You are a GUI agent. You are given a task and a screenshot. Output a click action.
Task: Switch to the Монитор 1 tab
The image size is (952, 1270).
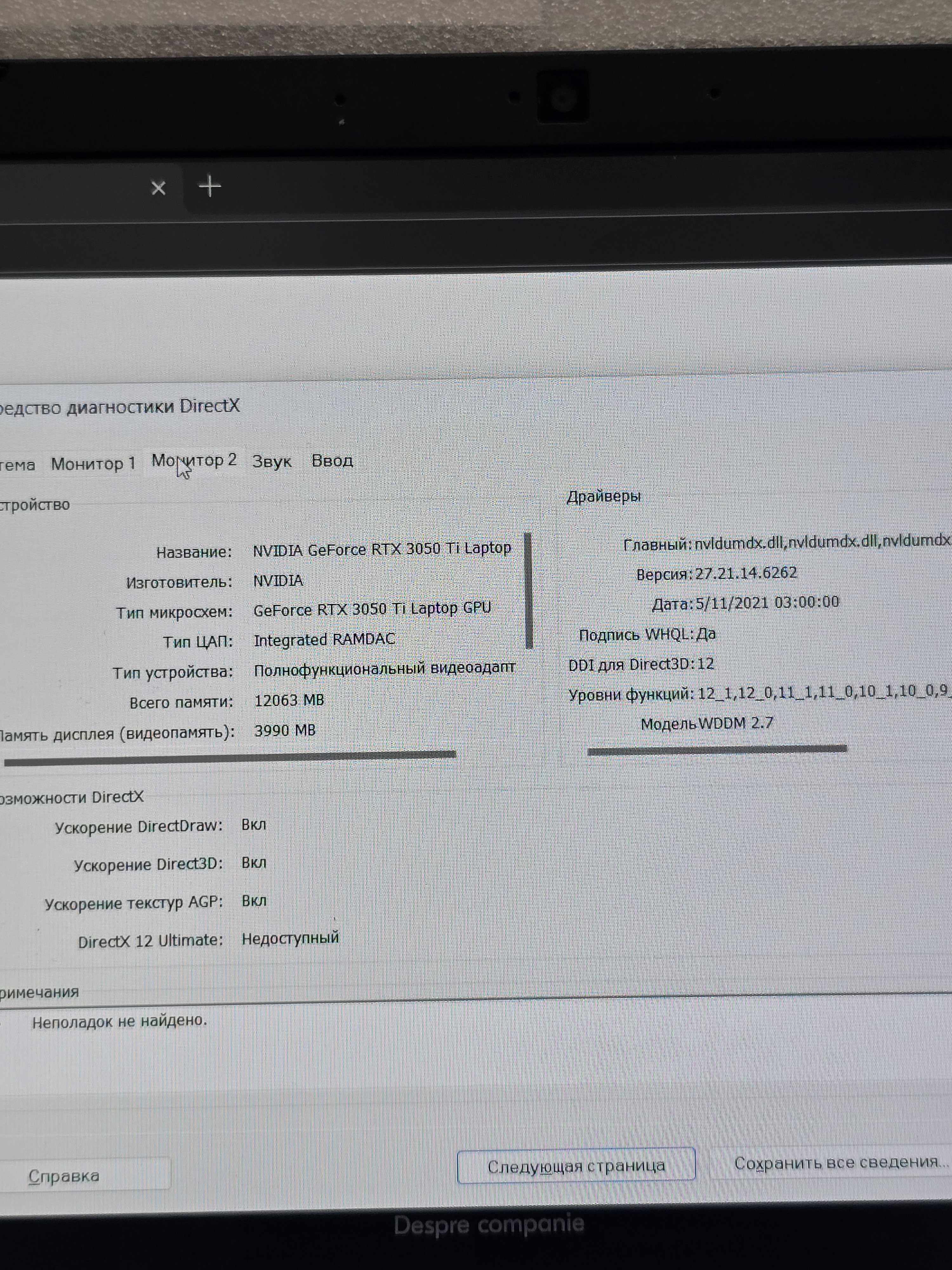point(93,463)
